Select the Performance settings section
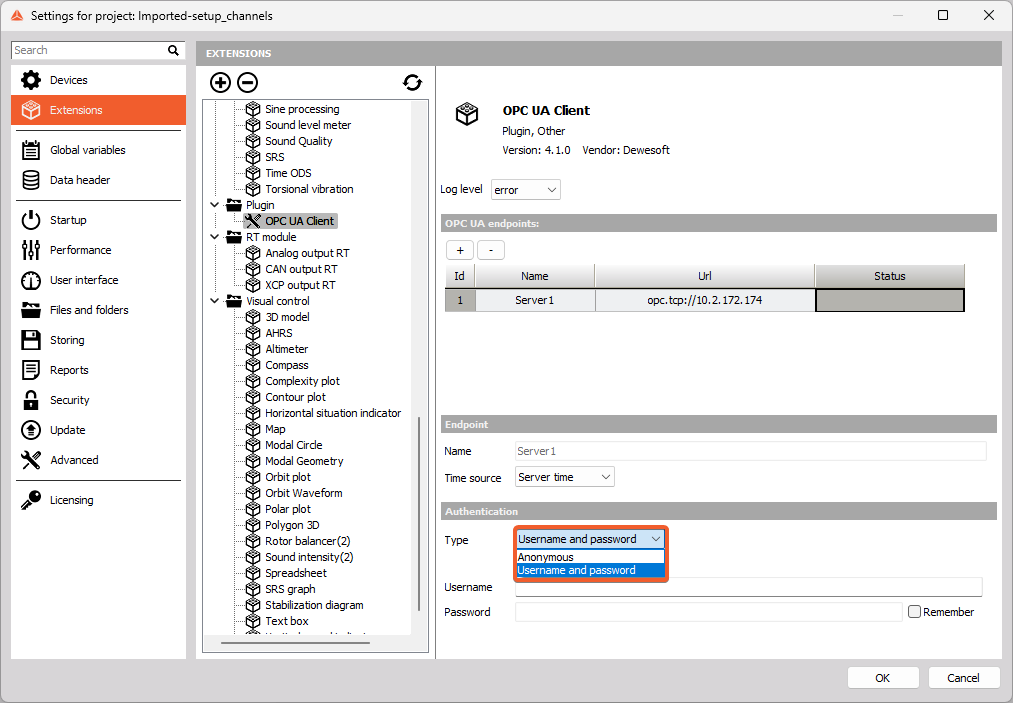 coord(98,250)
